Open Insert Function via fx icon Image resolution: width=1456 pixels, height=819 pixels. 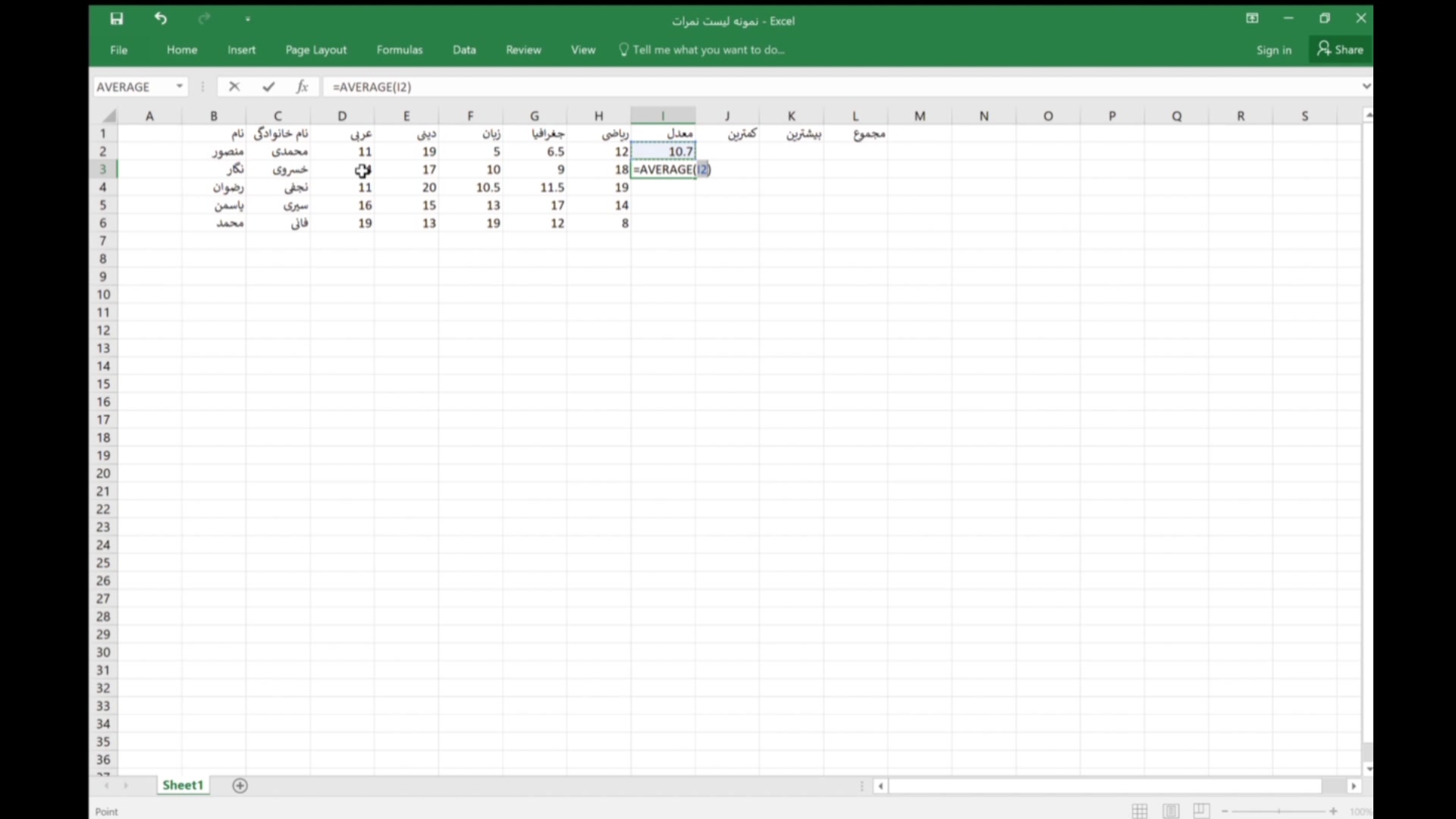(x=302, y=86)
